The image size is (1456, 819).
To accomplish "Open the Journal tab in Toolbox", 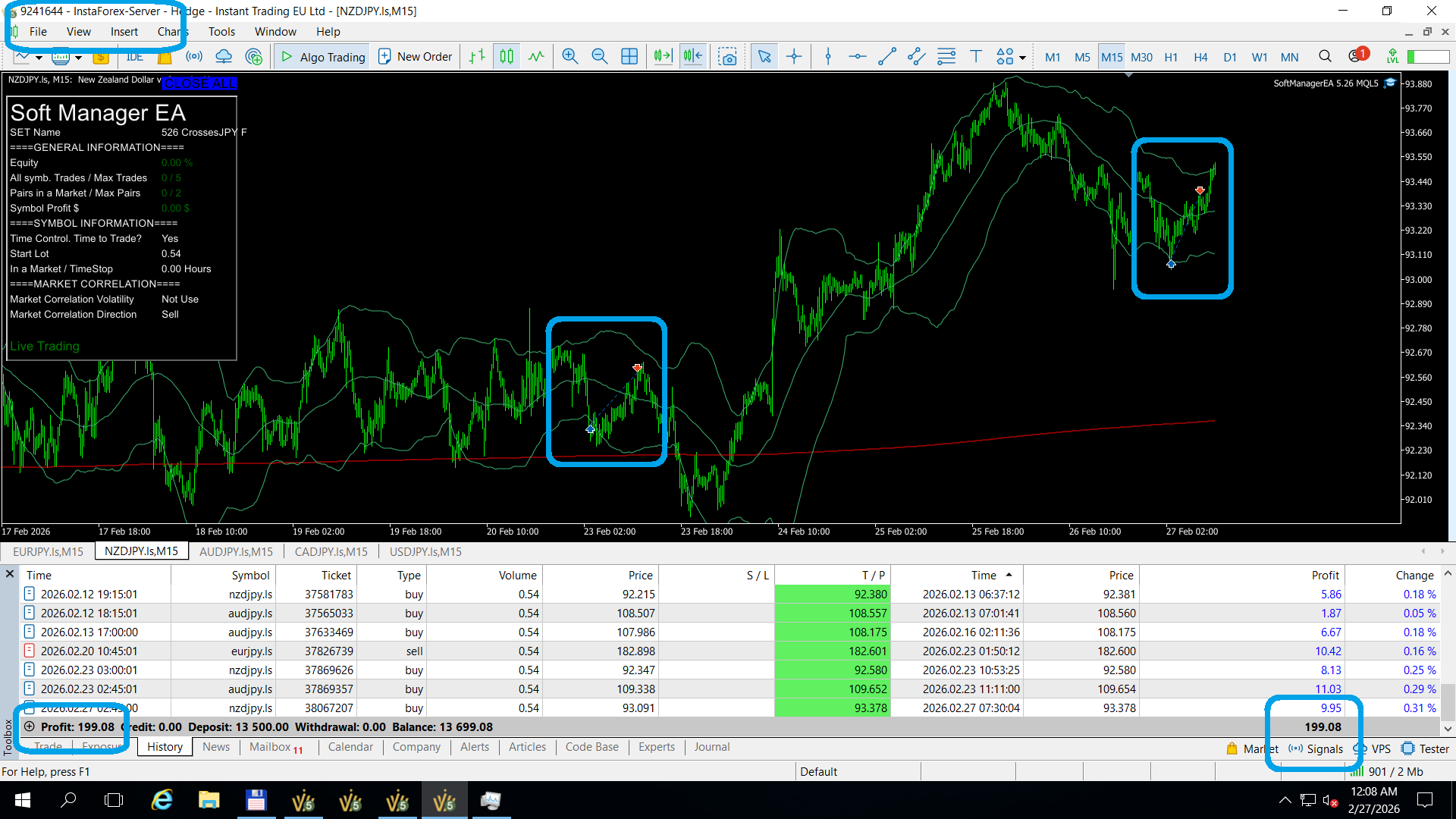I will [x=711, y=747].
